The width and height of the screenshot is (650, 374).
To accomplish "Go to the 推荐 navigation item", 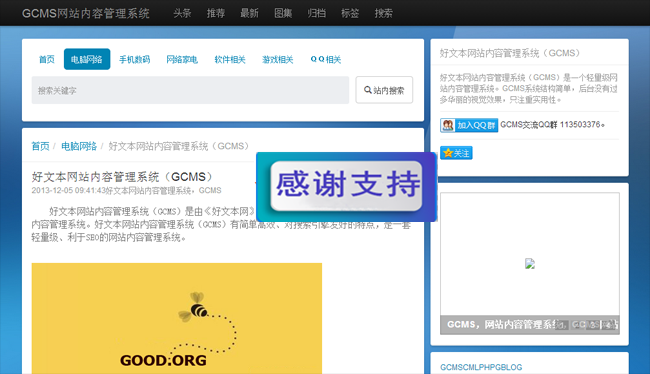I will pyautogui.click(x=216, y=13).
